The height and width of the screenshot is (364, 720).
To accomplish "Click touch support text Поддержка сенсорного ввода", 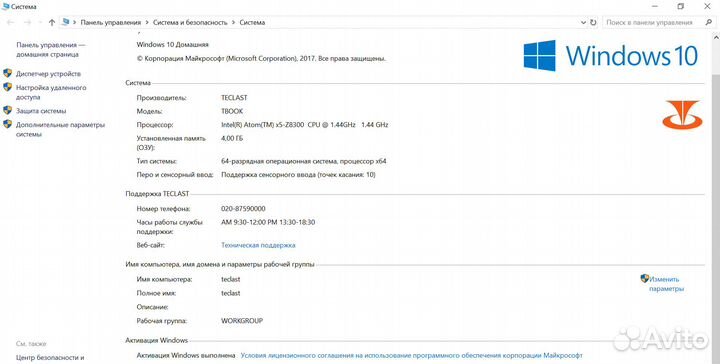I will 298,174.
